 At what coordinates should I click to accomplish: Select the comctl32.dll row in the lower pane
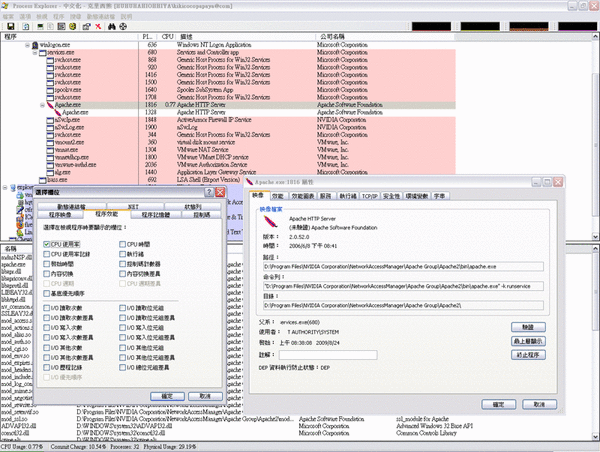point(296,433)
